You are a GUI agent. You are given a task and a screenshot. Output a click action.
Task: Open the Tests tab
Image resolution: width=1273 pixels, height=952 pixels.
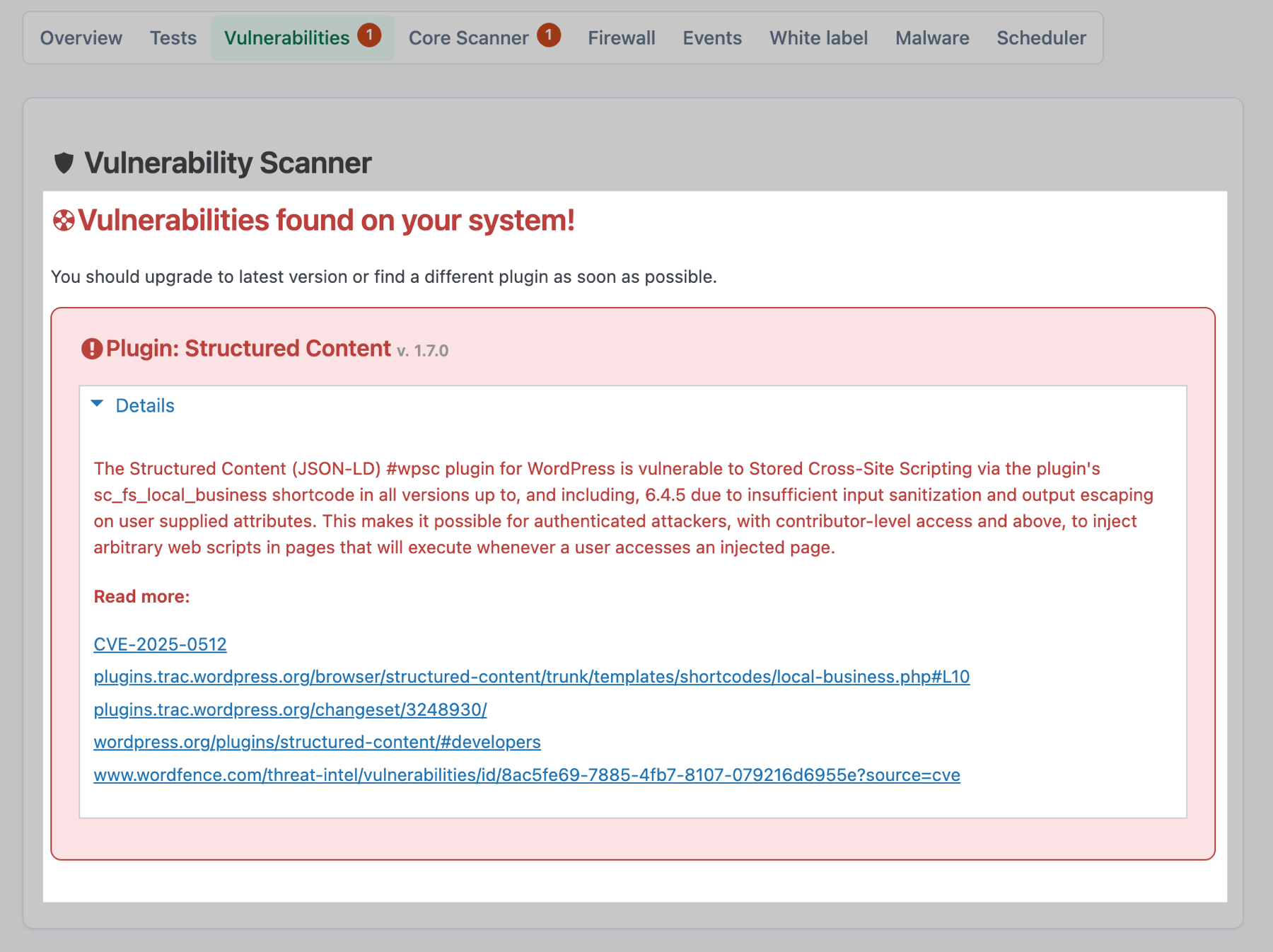[x=172, y=37]
